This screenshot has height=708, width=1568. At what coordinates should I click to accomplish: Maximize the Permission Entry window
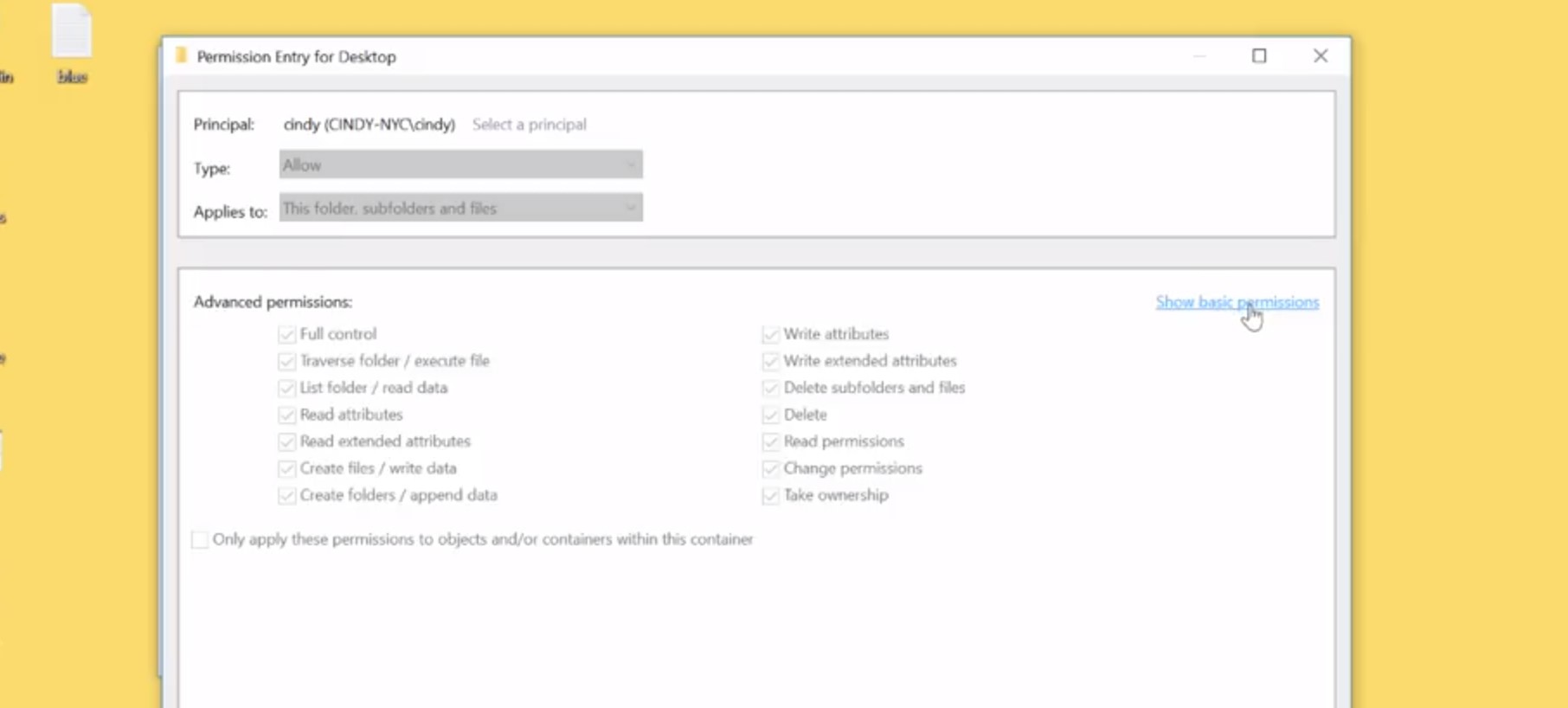click(x=1259, y=55)
